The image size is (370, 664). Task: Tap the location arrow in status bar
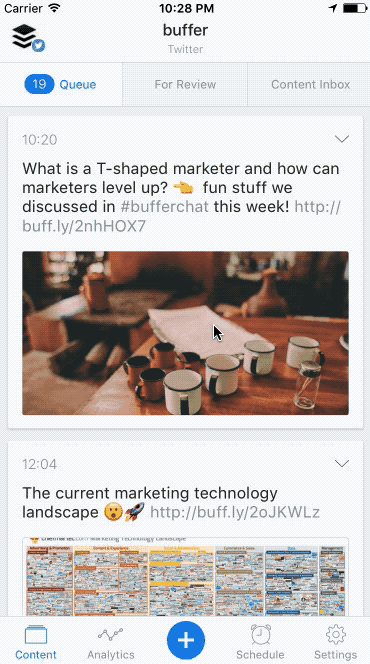333,8
